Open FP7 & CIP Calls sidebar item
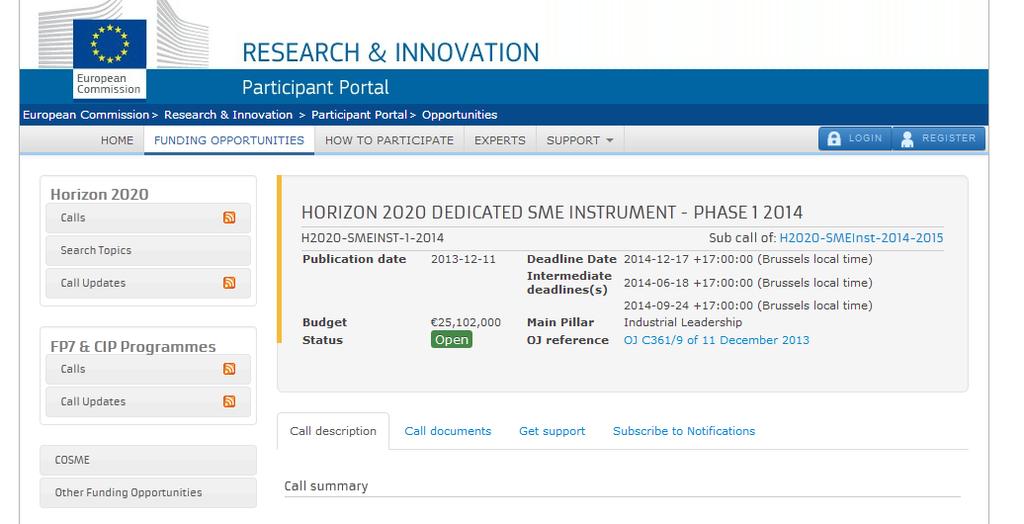 148,369
